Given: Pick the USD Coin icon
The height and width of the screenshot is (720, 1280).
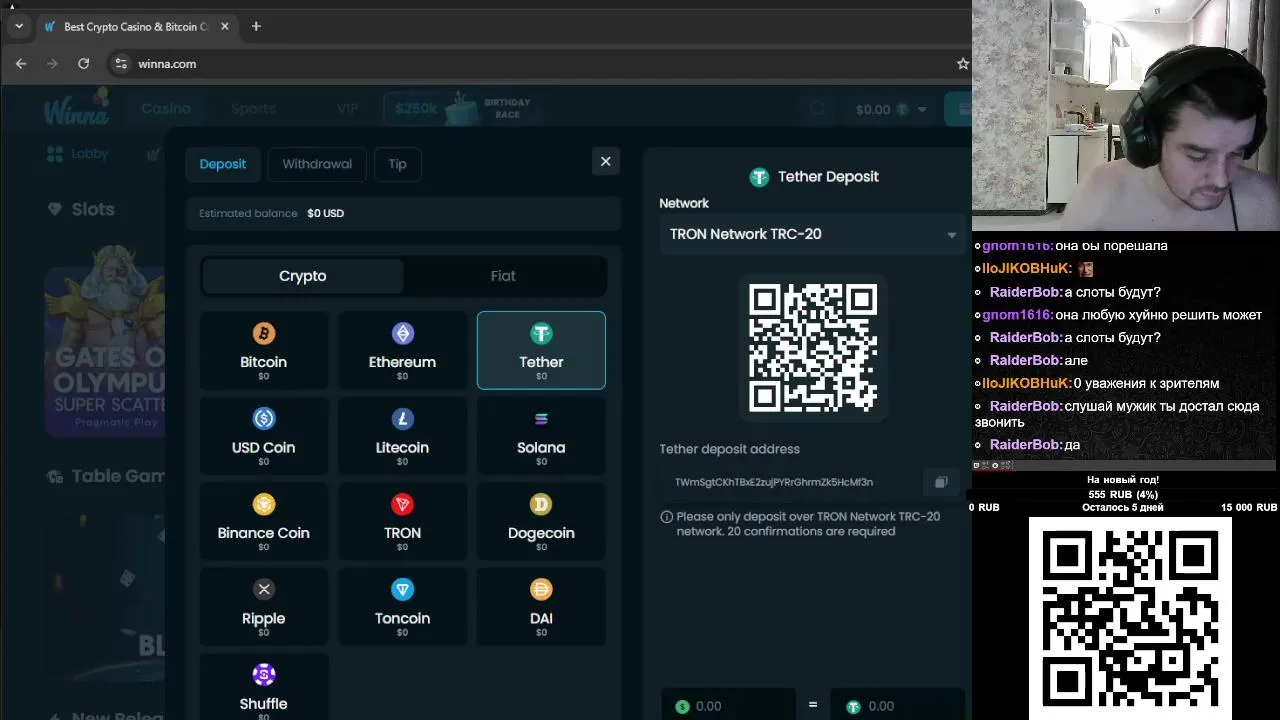Looking at the screenshot, I should 264,418.
